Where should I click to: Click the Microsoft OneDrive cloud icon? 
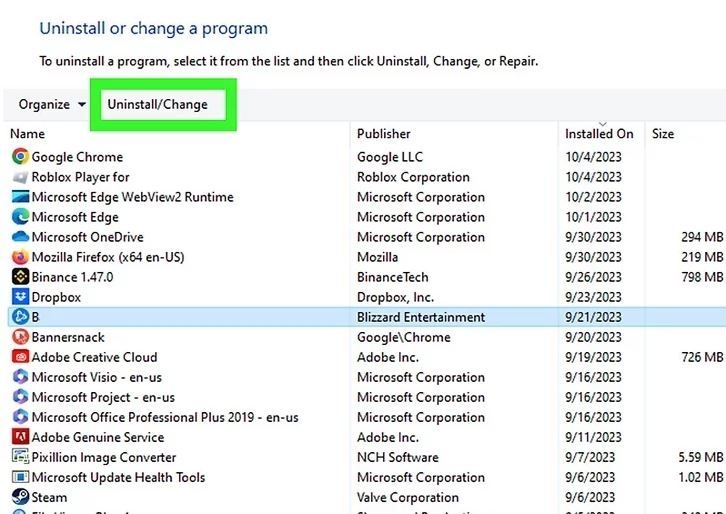click(20, 237)
